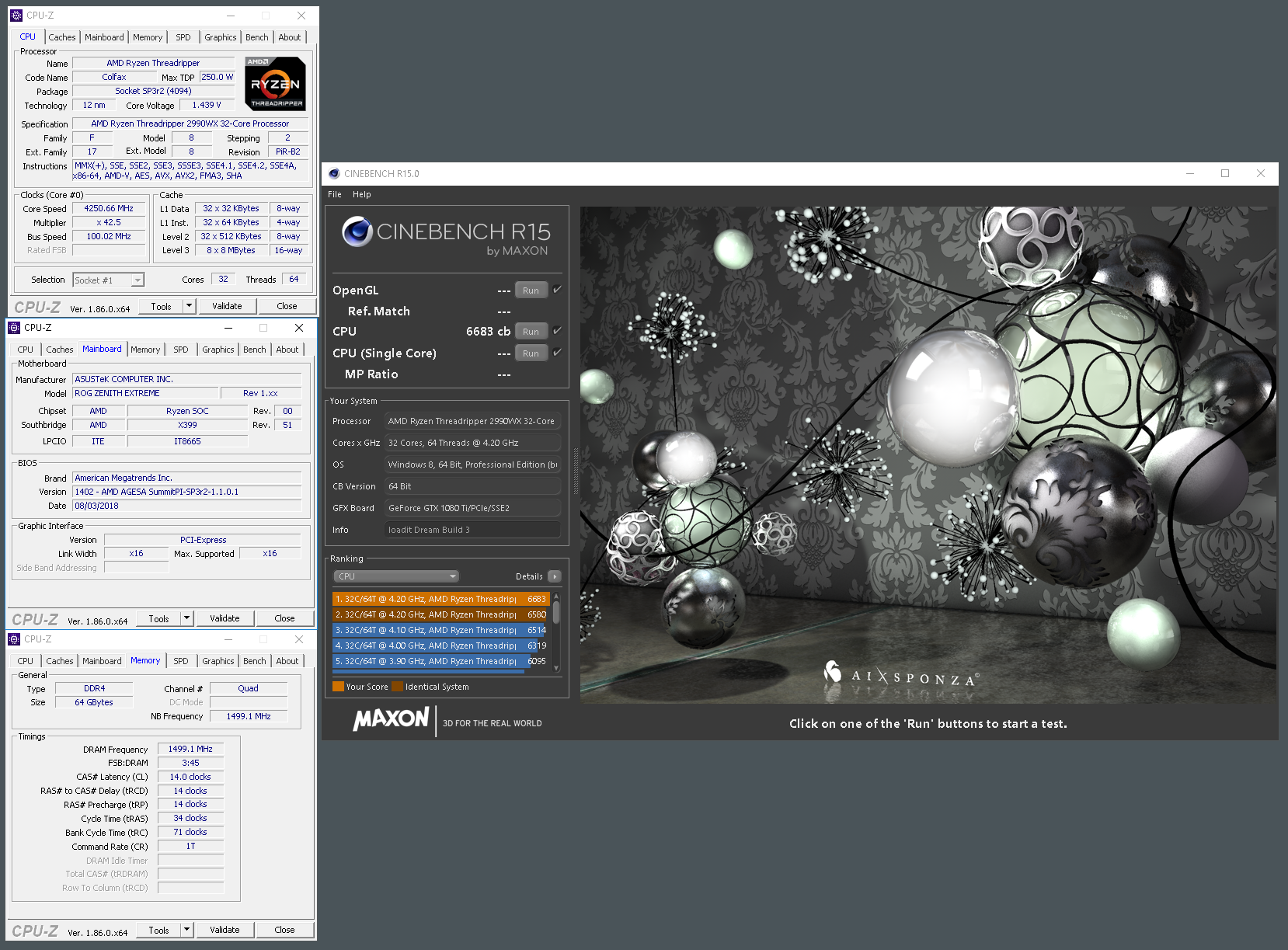Screen dimensions: 1288x950
Task: Click the BIOS version 1402 AGESA field
Action: [x=187, y=492]
